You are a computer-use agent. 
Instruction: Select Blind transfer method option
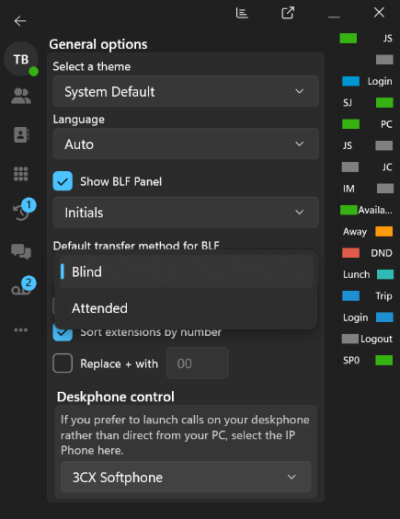[186, 271]
